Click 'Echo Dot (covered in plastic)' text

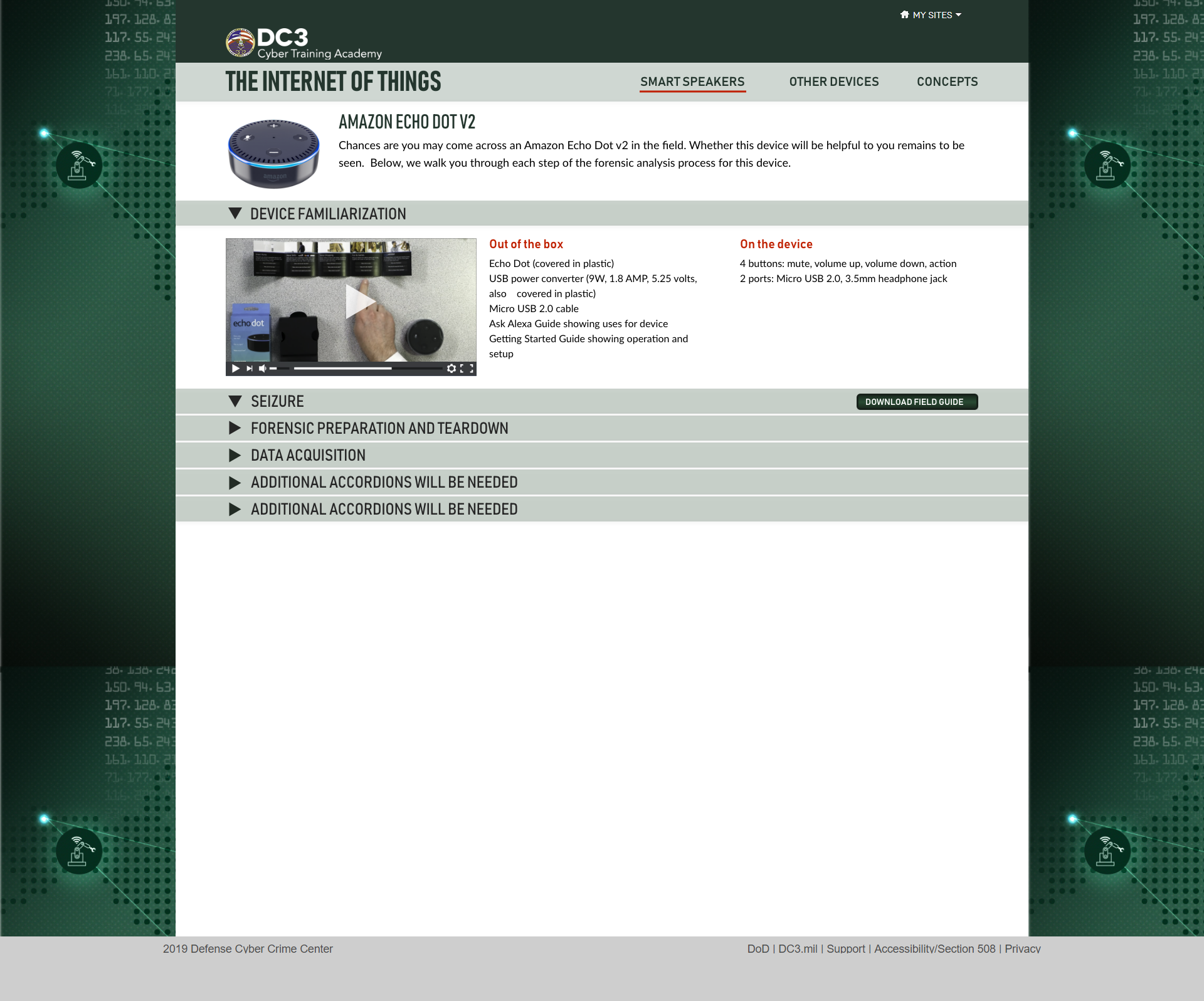pos(551,264)
